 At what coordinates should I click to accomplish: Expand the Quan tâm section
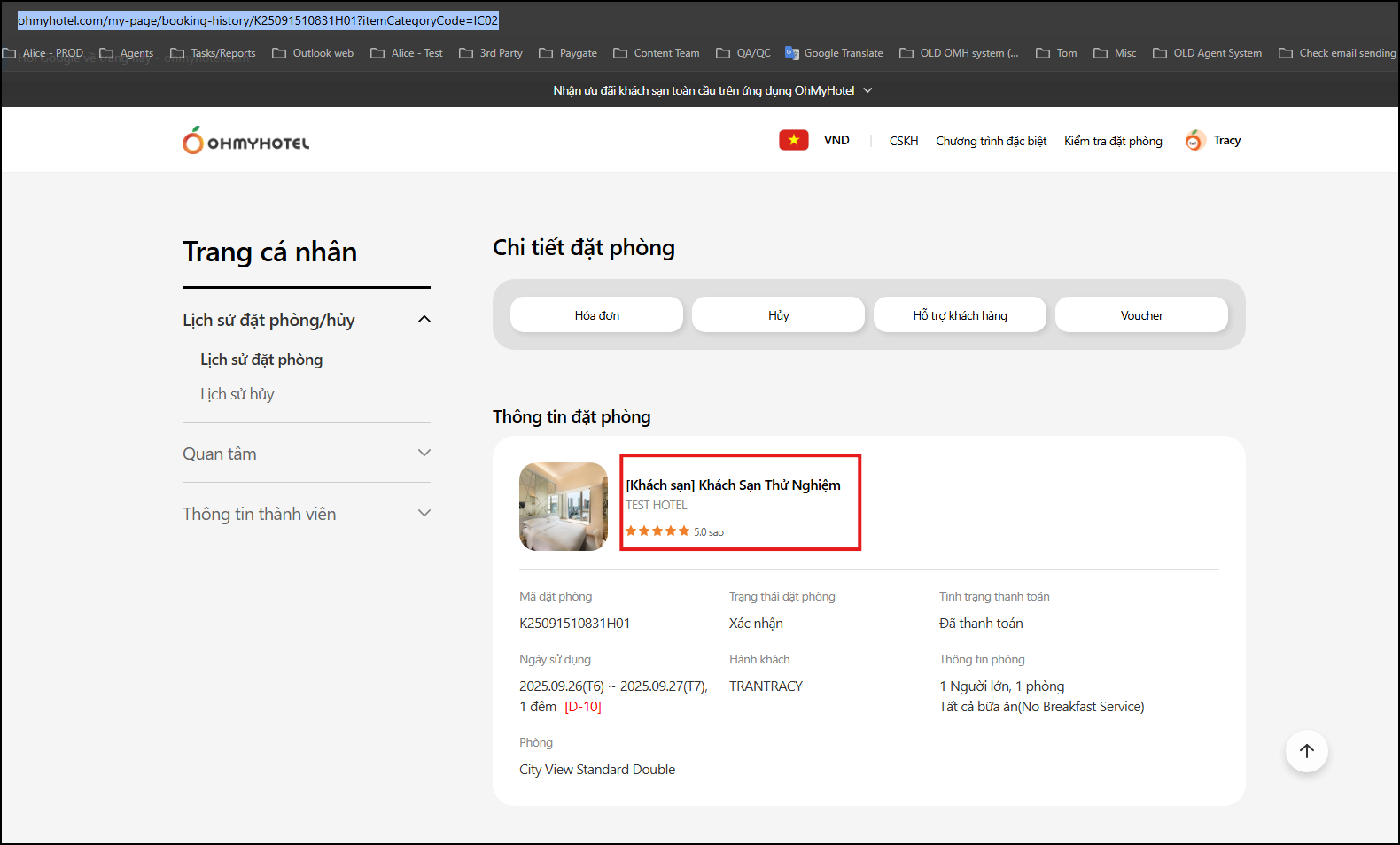pyautogui.click(x=424, y=454)
